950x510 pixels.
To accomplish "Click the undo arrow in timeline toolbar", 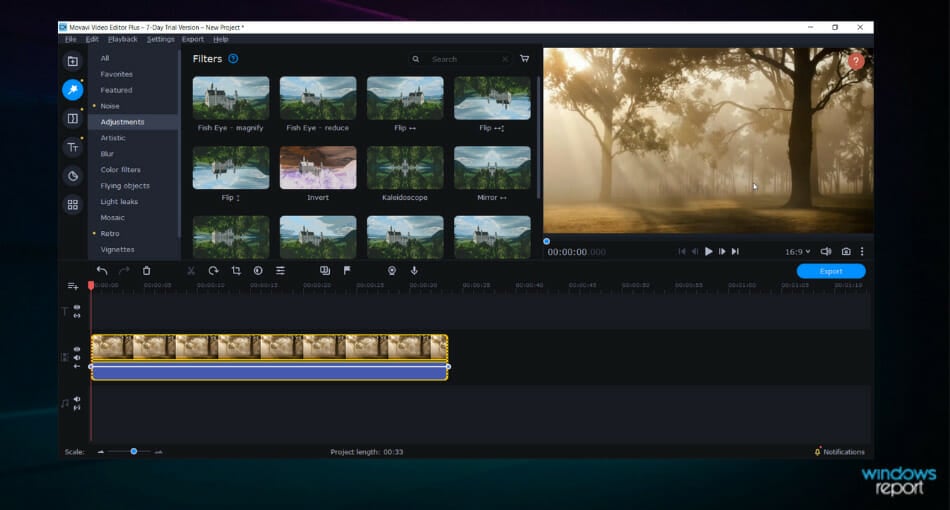I will tap(102, 271).
